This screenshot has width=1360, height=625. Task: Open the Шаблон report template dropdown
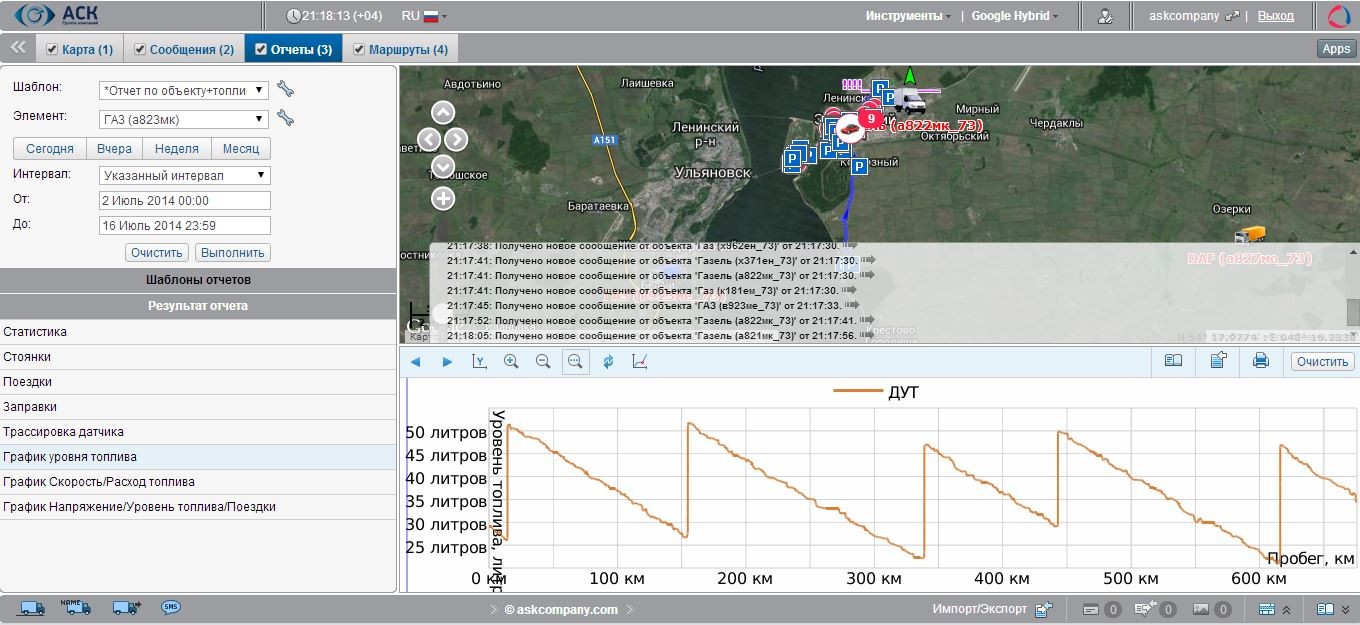tap(184, 90)
